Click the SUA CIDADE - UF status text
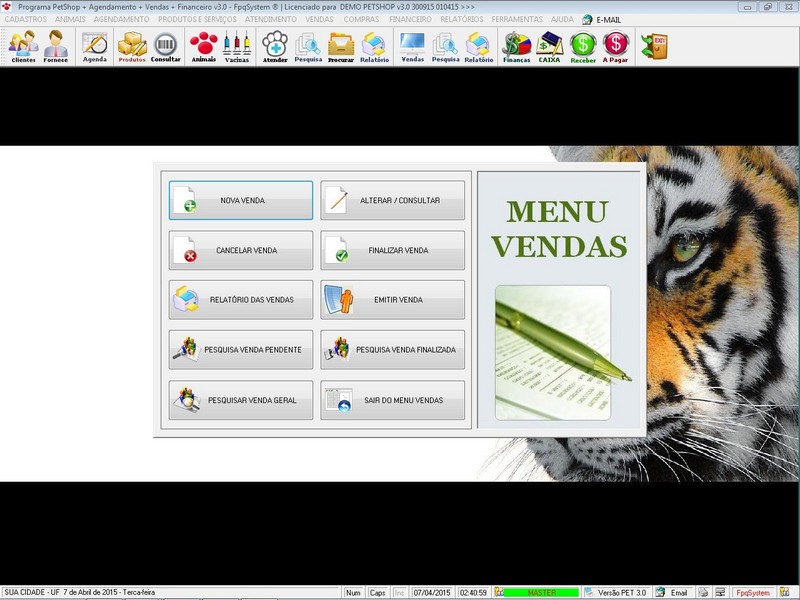The height and width of the screenshot is (600, 800). coord(80,592)
